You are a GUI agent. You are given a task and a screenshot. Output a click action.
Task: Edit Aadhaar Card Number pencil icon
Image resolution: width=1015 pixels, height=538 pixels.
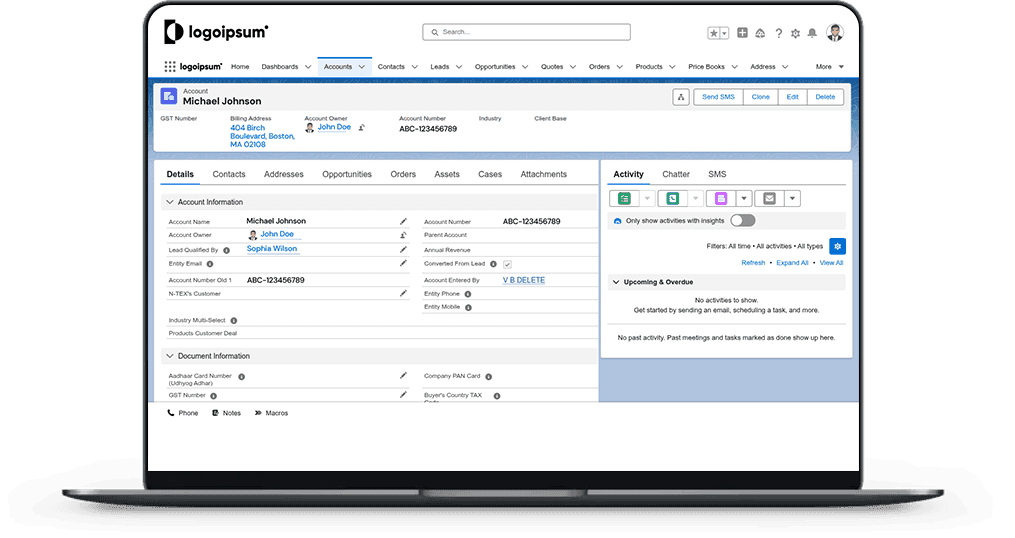[x=403, y=375]
